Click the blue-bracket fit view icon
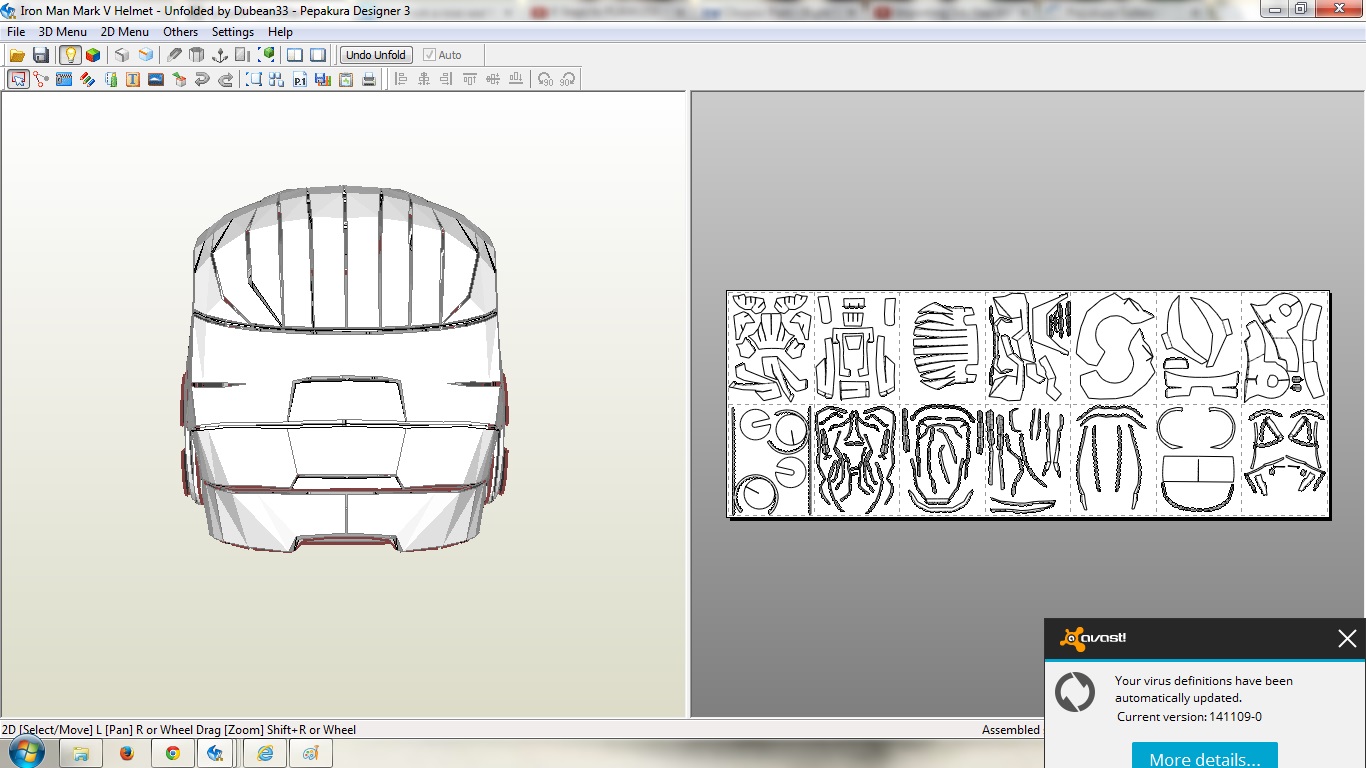 [x=254, y=79]
